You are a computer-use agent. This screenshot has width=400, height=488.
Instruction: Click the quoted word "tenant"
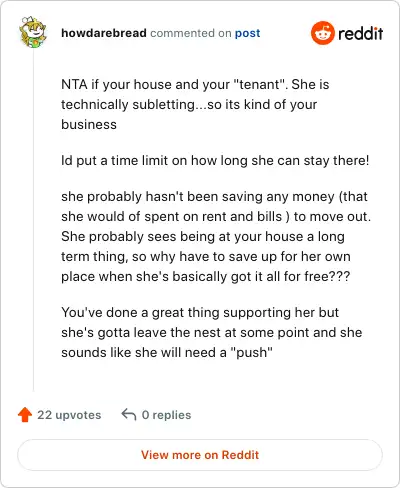pyautogui.click(x=260, y=84)
